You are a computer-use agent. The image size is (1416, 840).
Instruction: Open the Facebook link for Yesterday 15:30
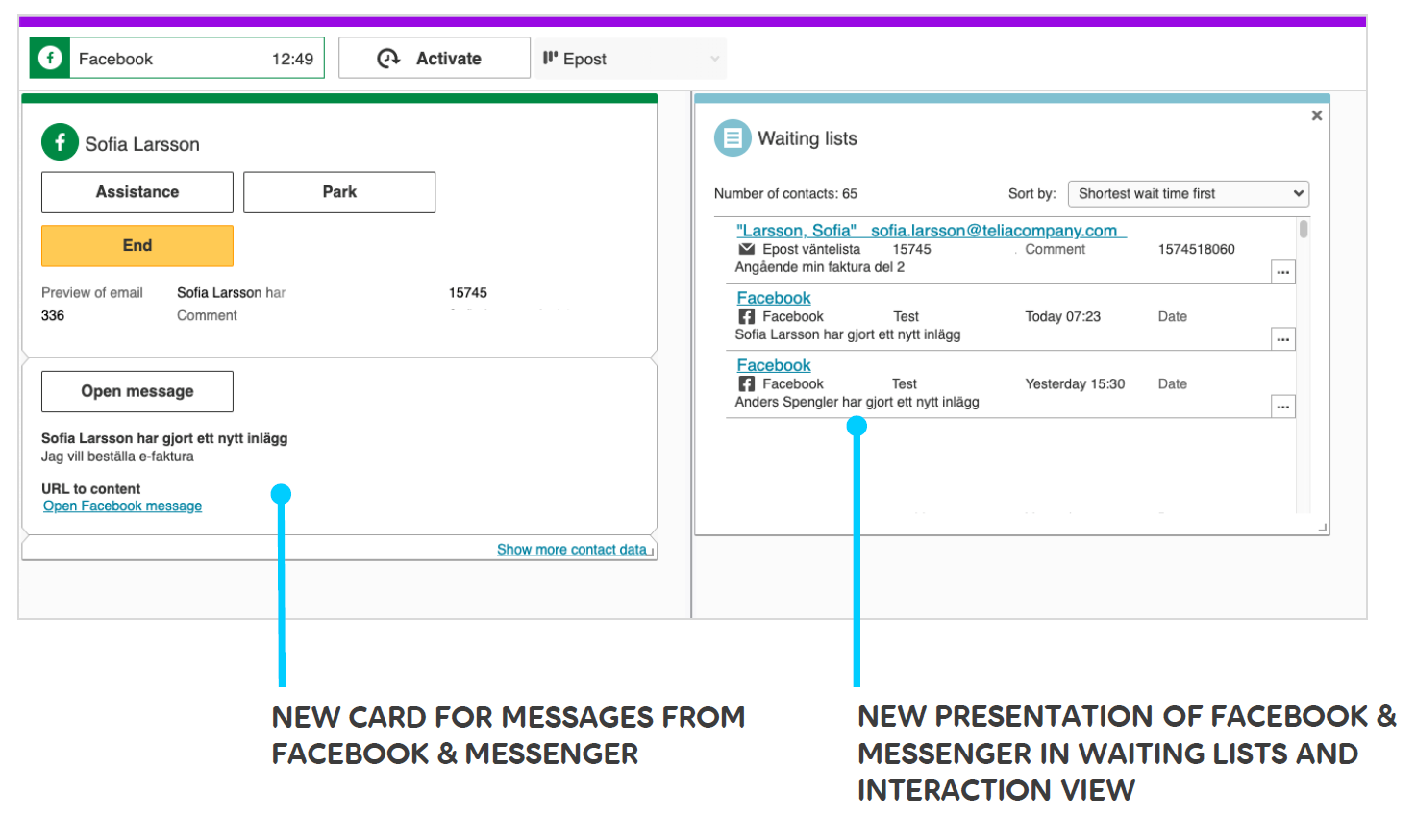click(774, 365)
